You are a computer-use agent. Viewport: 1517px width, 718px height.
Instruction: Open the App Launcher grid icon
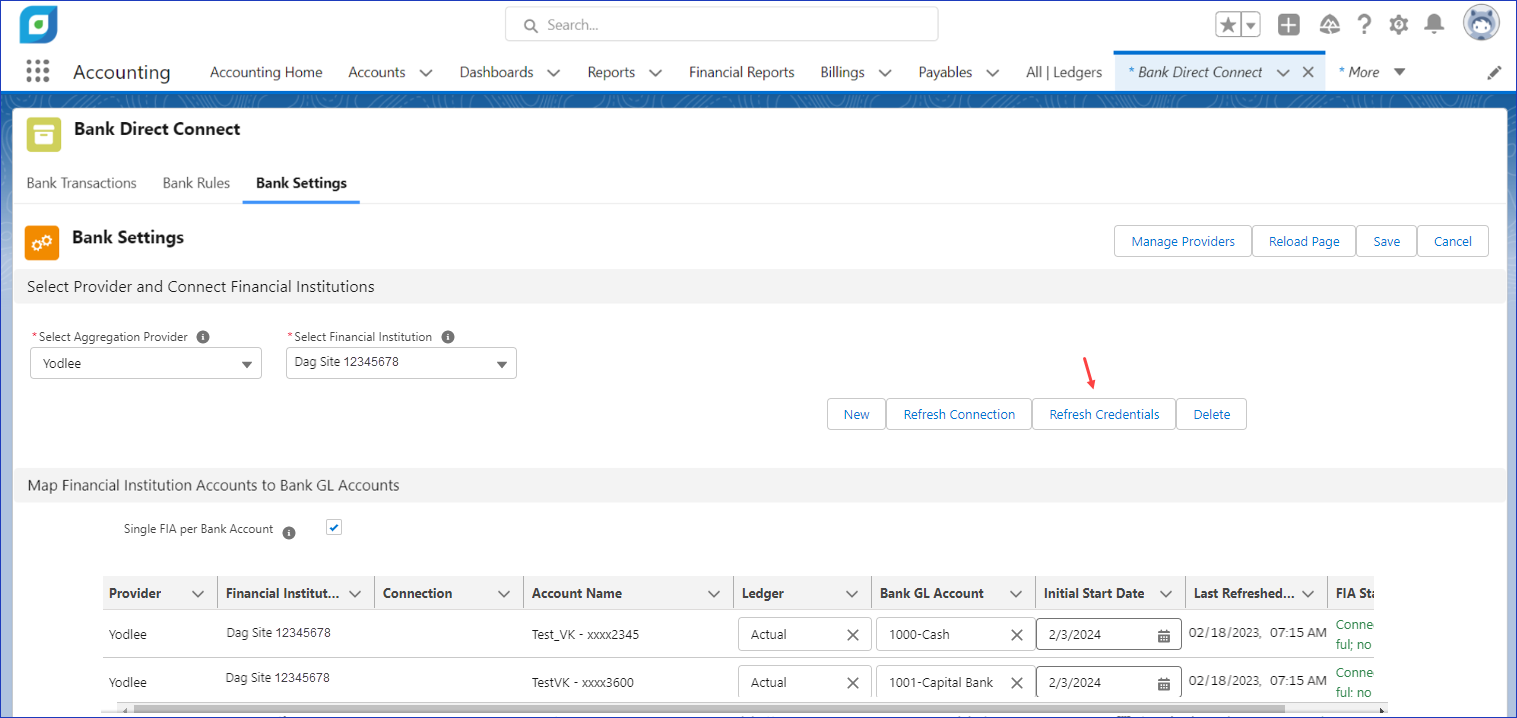pyautogui.click(x=37, y=72)
